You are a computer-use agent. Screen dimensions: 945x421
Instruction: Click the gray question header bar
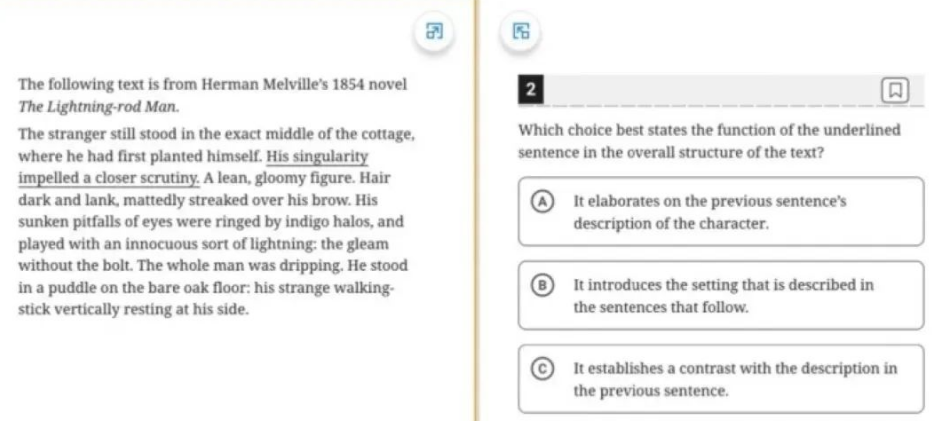point(721,90)
